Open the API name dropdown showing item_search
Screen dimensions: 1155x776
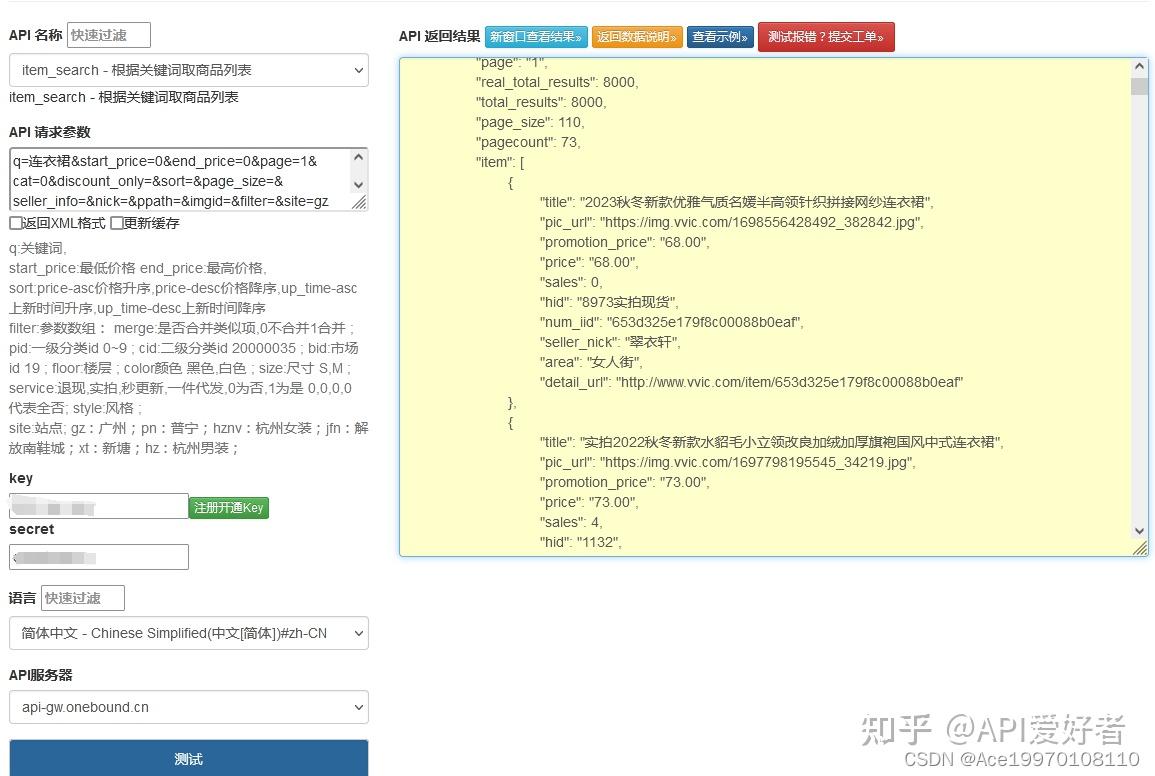(x=188, y=70)
